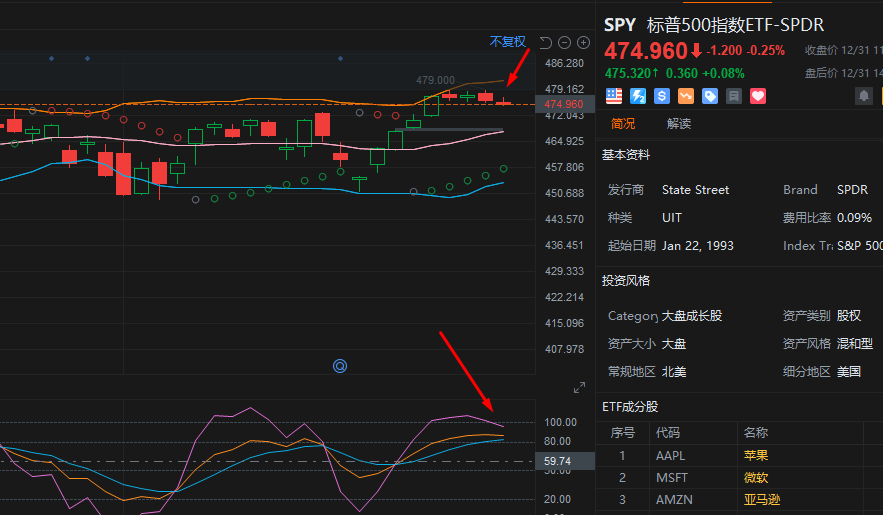Viewport: 883px width, 515px height.
Task: Click the 名称 column header
Action: 755,433
